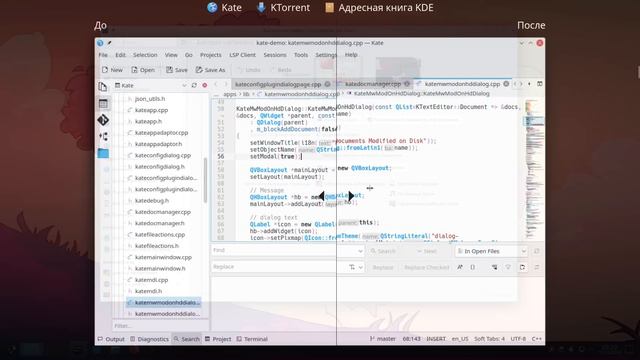Open the Soft Tabs: 4 indentation menu
Screen dimensions: 640x360
pos(489,339)
